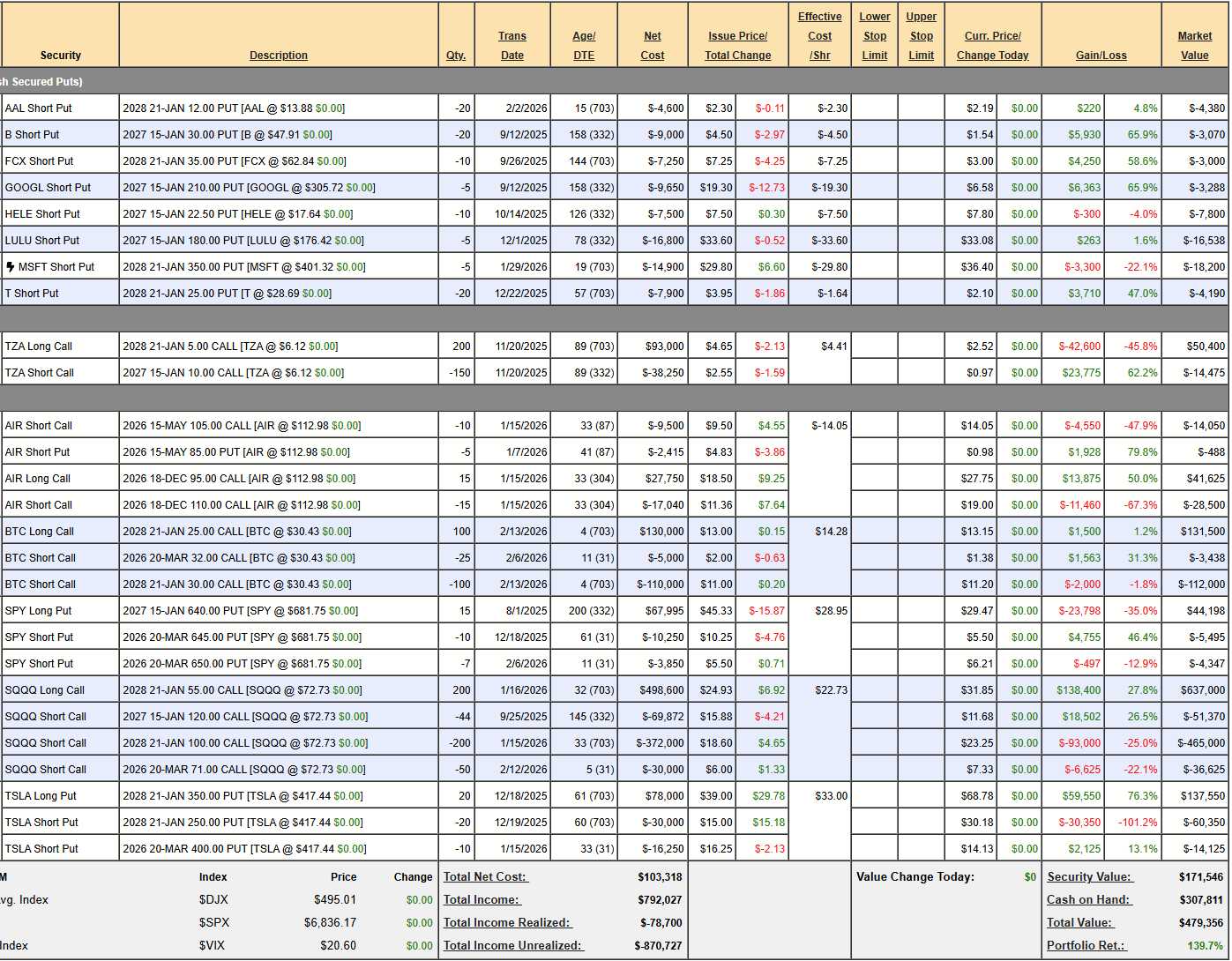
Task: Click the Net Cost column header
Action: [652, 46]
